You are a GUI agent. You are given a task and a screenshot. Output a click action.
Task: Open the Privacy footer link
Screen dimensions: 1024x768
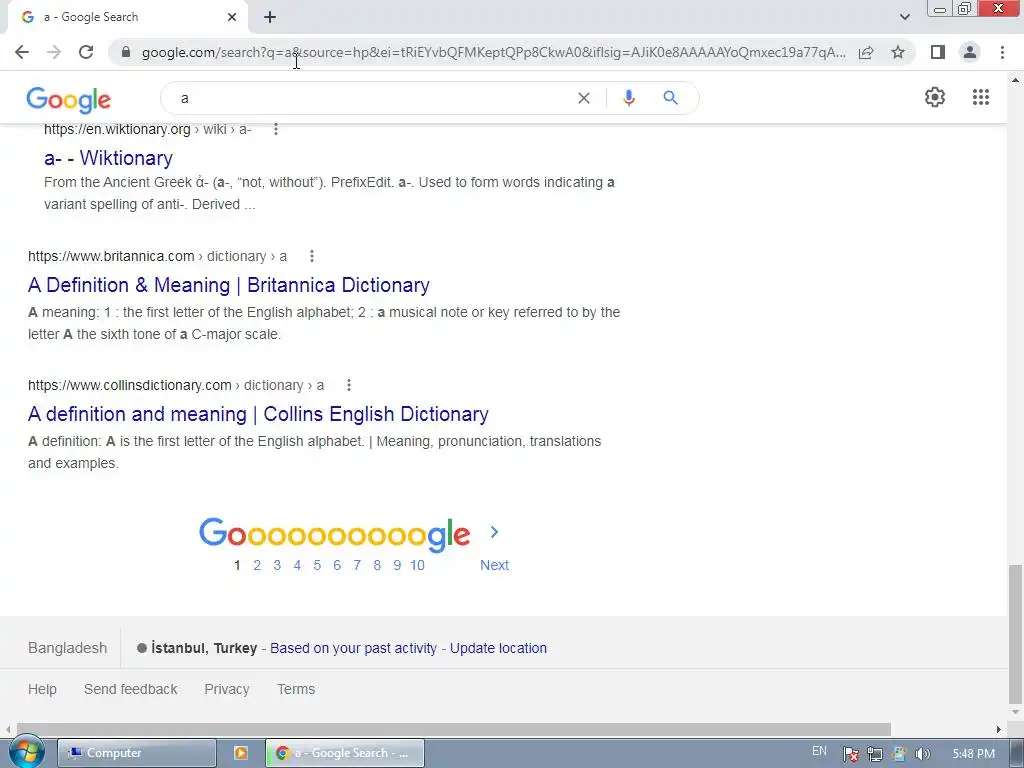coord(227,690)
